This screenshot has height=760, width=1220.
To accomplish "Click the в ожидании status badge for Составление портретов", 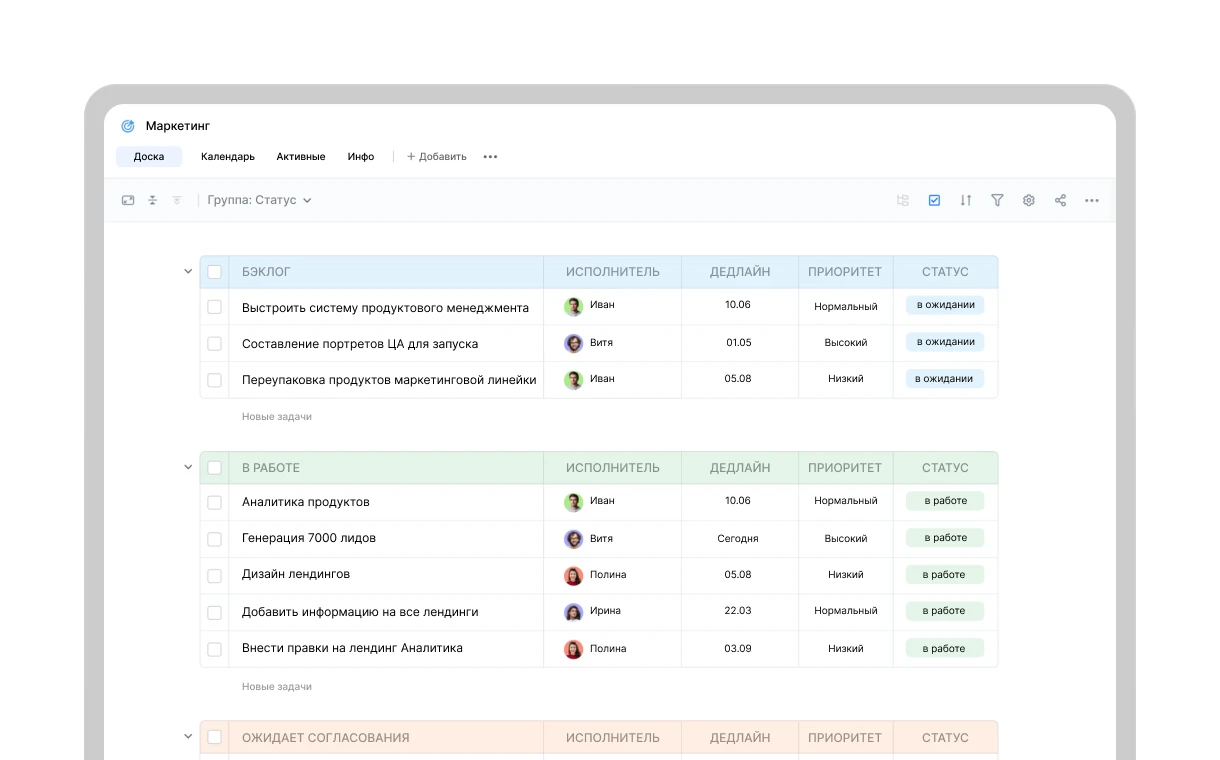I will [945, 342].
